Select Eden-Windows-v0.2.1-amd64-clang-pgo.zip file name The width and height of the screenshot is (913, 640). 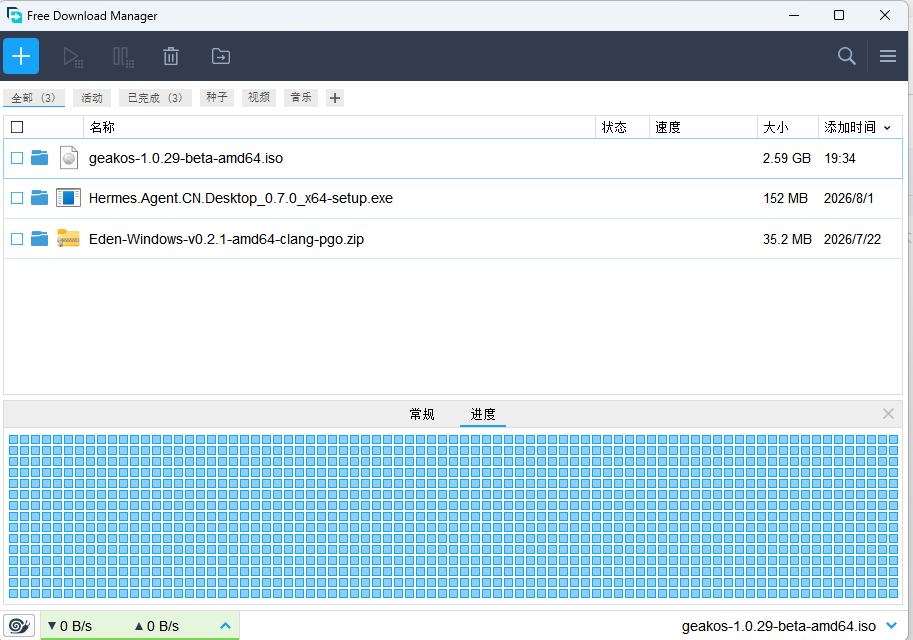(226, 239)
